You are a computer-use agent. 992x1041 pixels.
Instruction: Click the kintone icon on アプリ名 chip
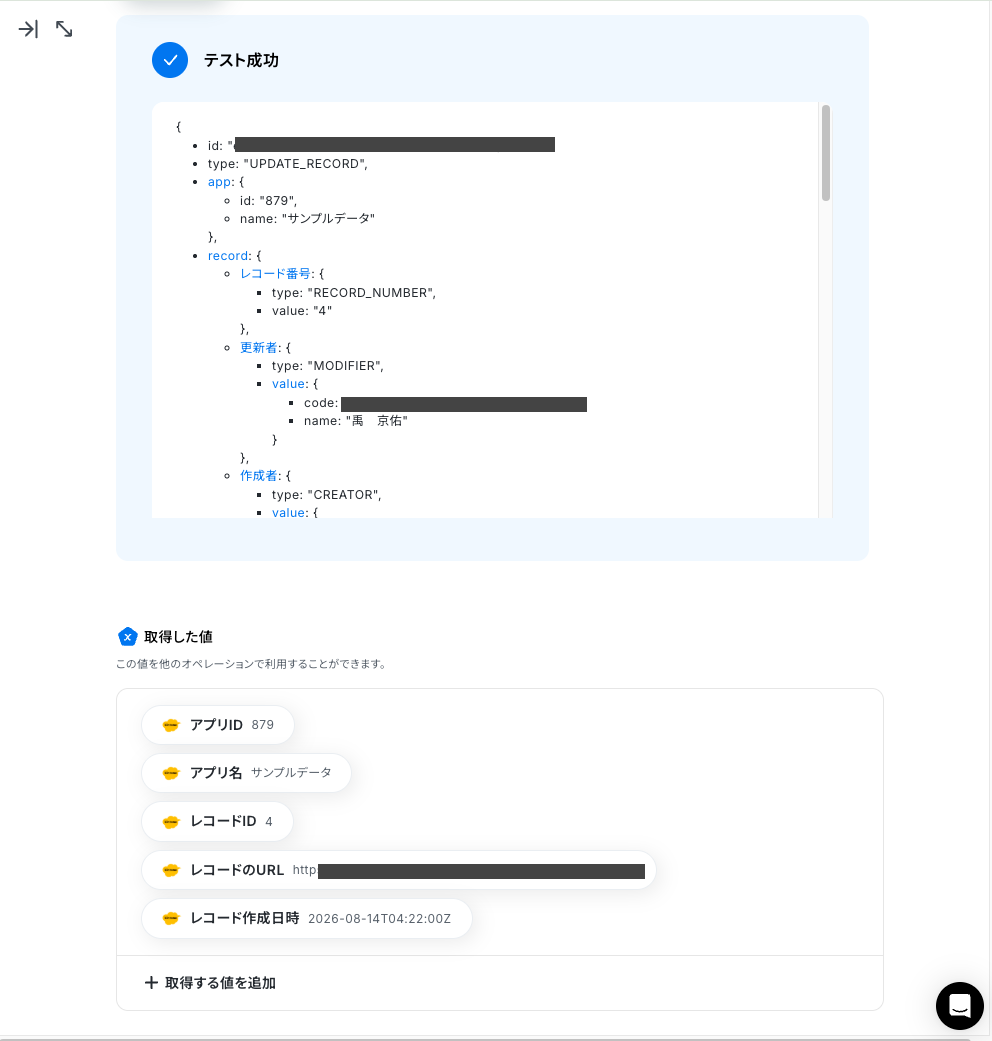click(x=171, y=773)
